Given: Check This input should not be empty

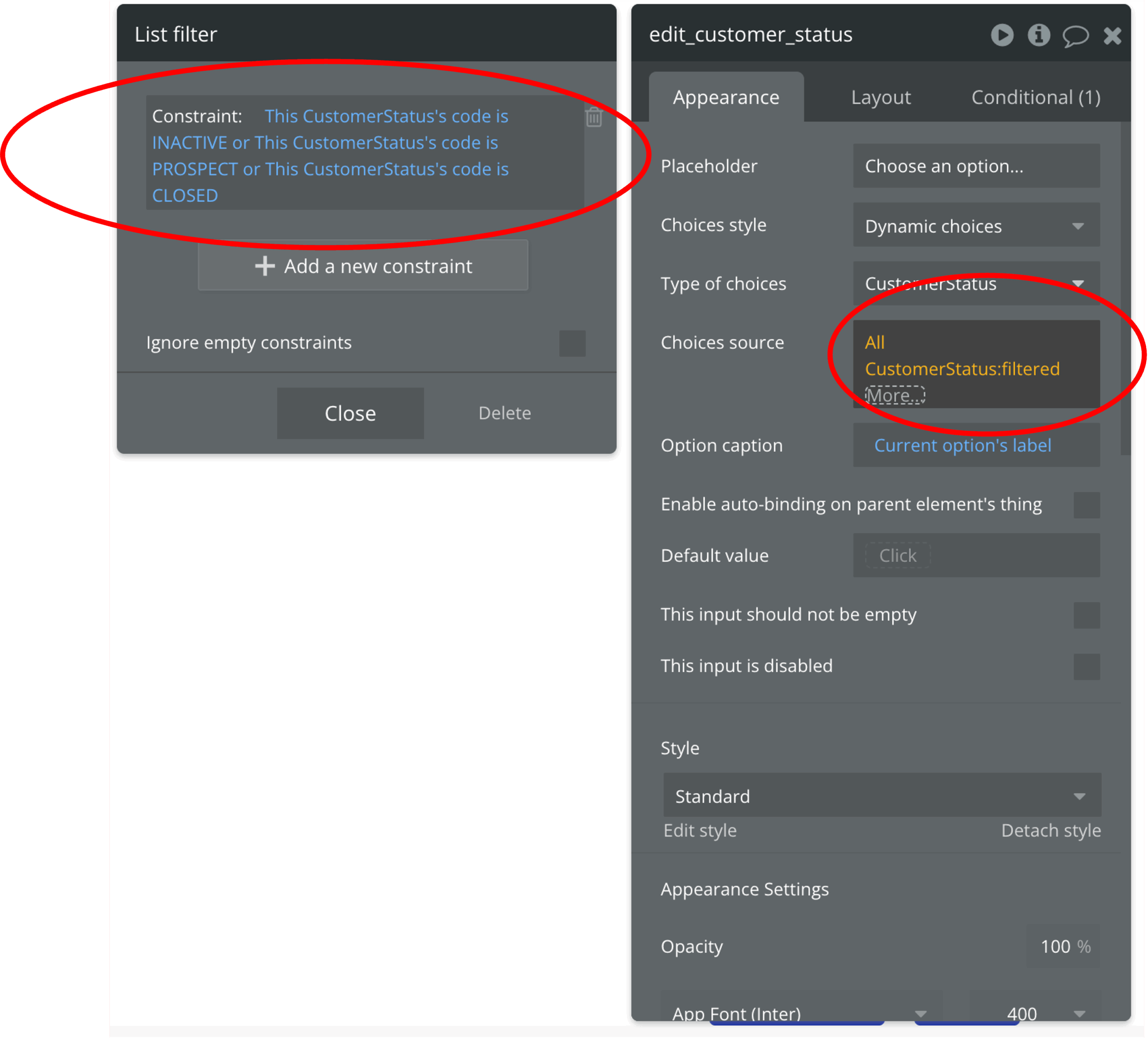Looking at the screenshot, I should click(1086, 615).
